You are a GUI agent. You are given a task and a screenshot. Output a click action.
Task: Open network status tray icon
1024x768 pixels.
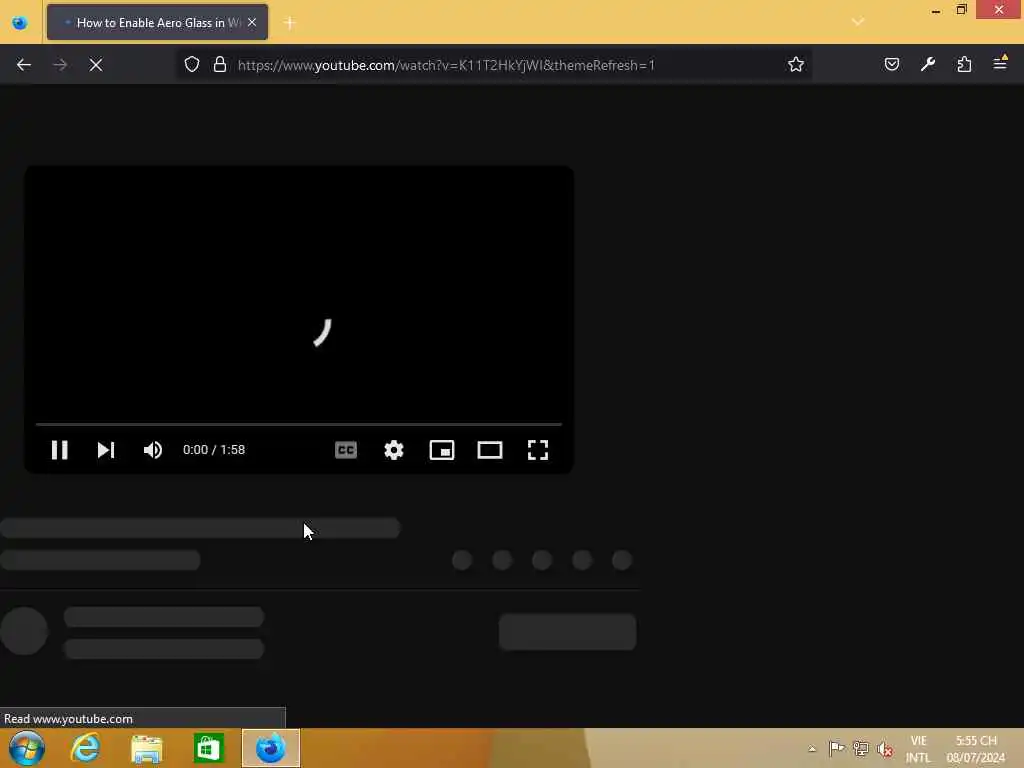coord(861,748)
